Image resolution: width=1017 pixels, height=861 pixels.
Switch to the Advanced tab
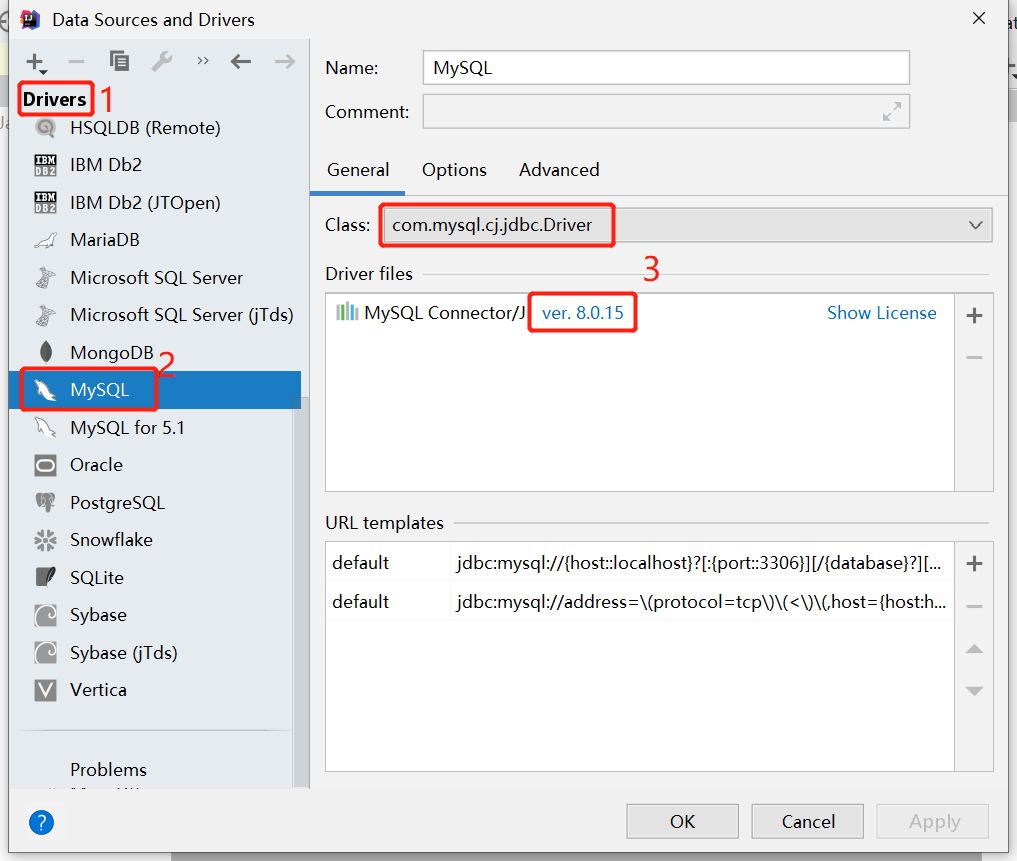559,170
